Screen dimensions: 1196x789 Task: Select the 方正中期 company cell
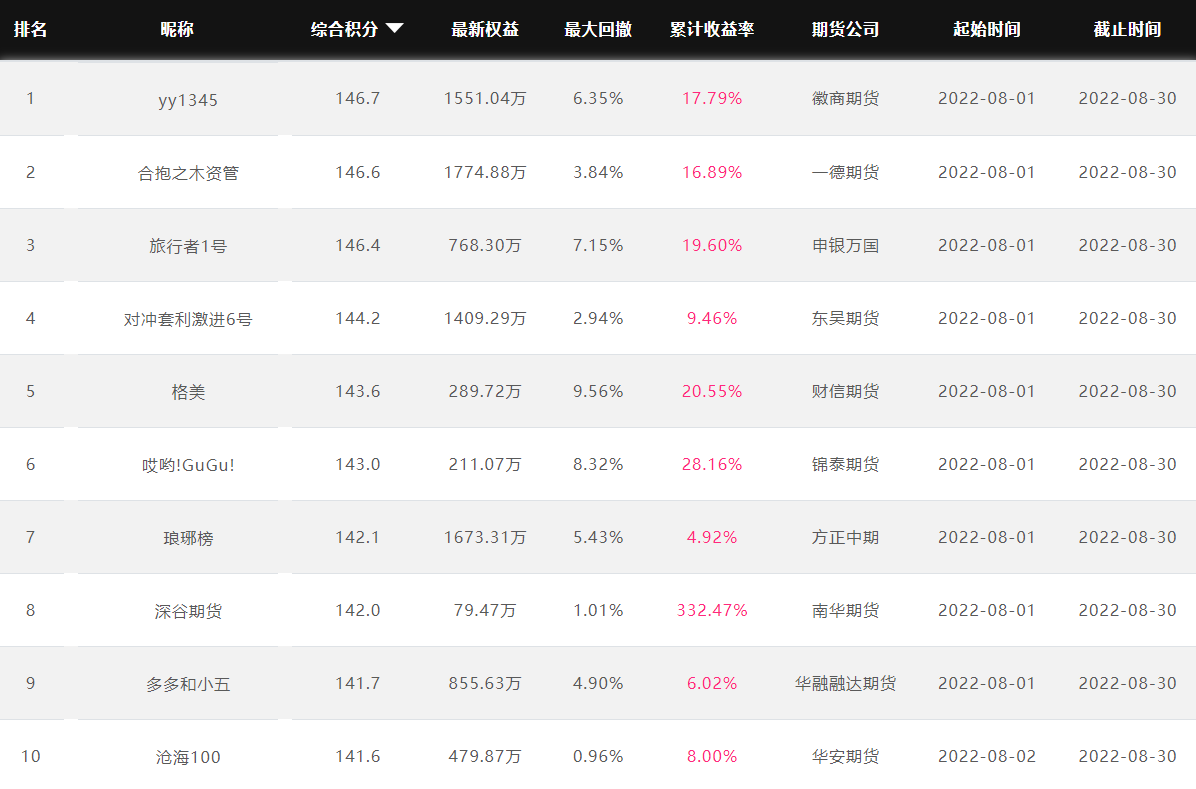845,537
